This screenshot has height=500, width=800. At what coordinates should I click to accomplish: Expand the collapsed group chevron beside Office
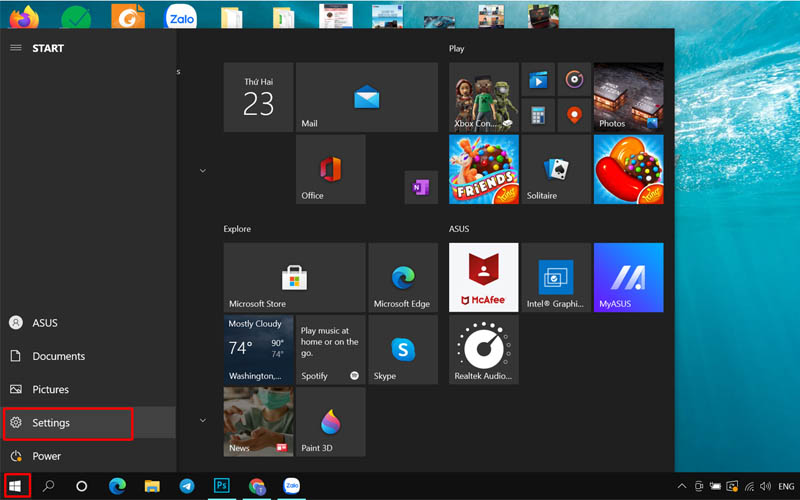[x=203, y=171]
